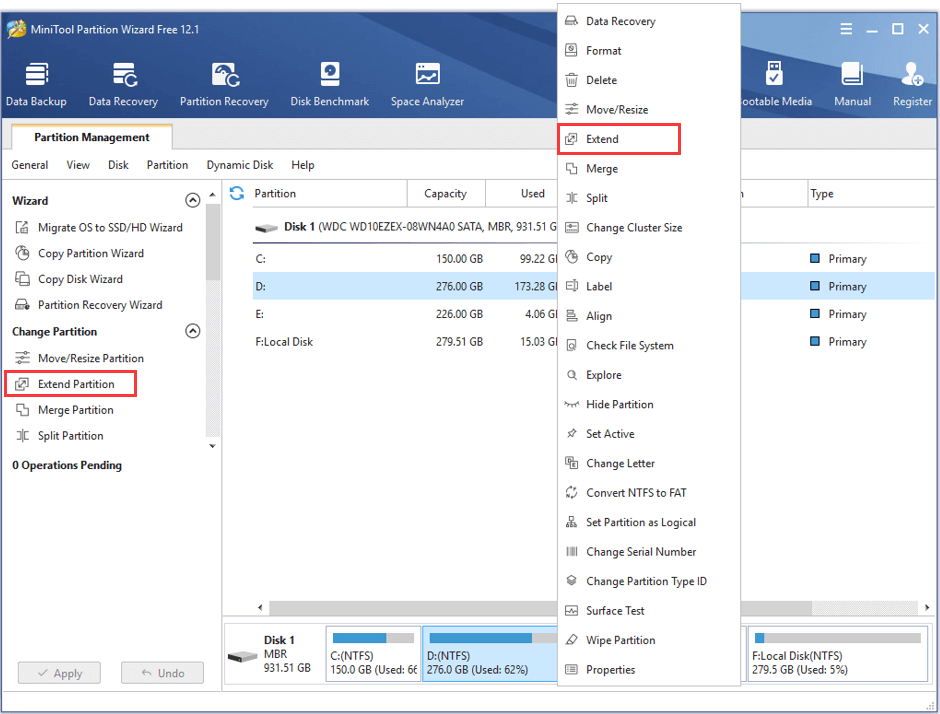Open the Manual icon
Screen dimensions: 940x714
pyautogui.click(x=852, y=84)
